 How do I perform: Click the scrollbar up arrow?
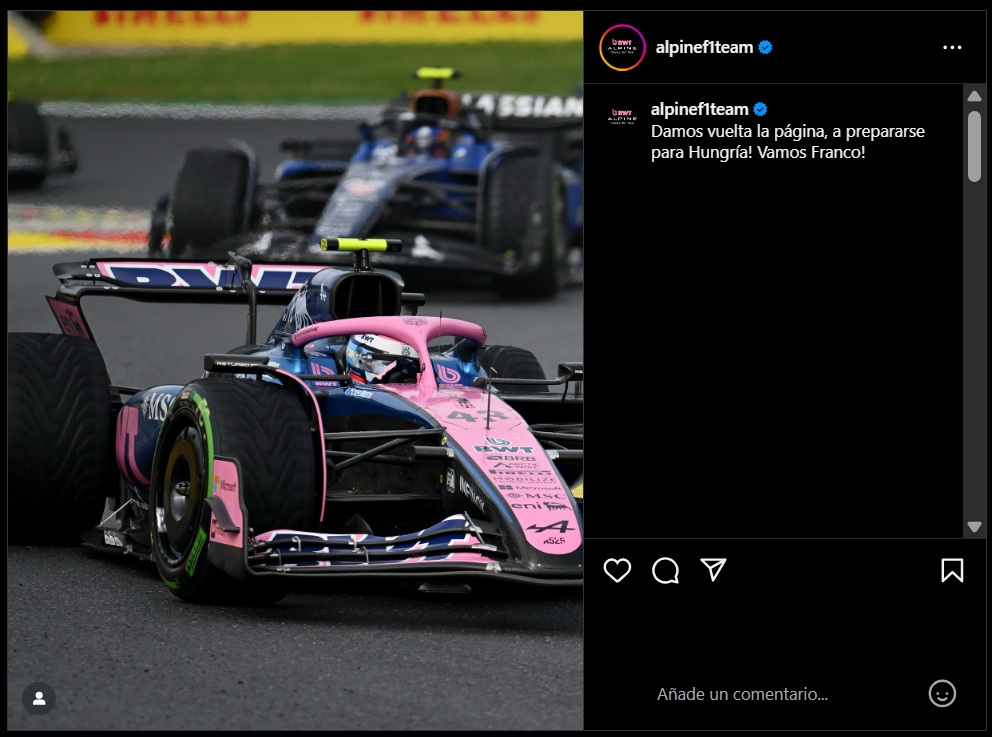(x=974, y=96)
